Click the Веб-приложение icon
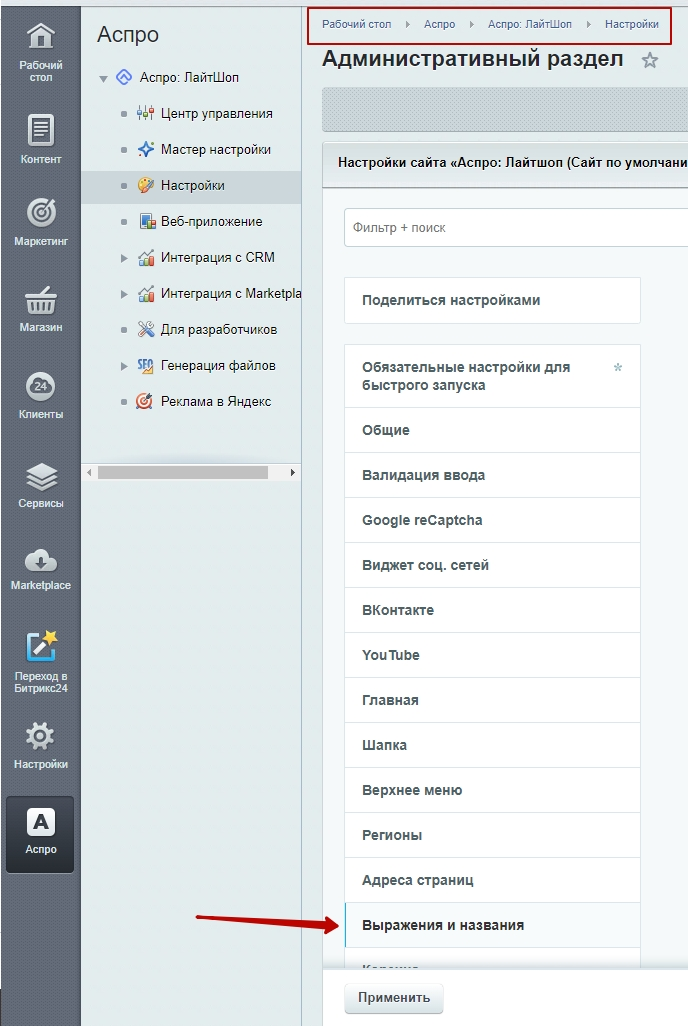This screenshot has width=688, height=1026. point(147,221)
